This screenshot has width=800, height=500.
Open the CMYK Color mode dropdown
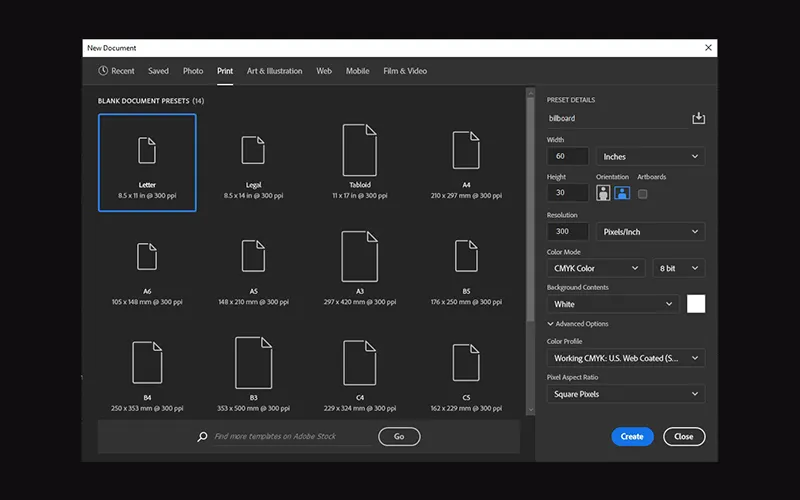point(596,268)
